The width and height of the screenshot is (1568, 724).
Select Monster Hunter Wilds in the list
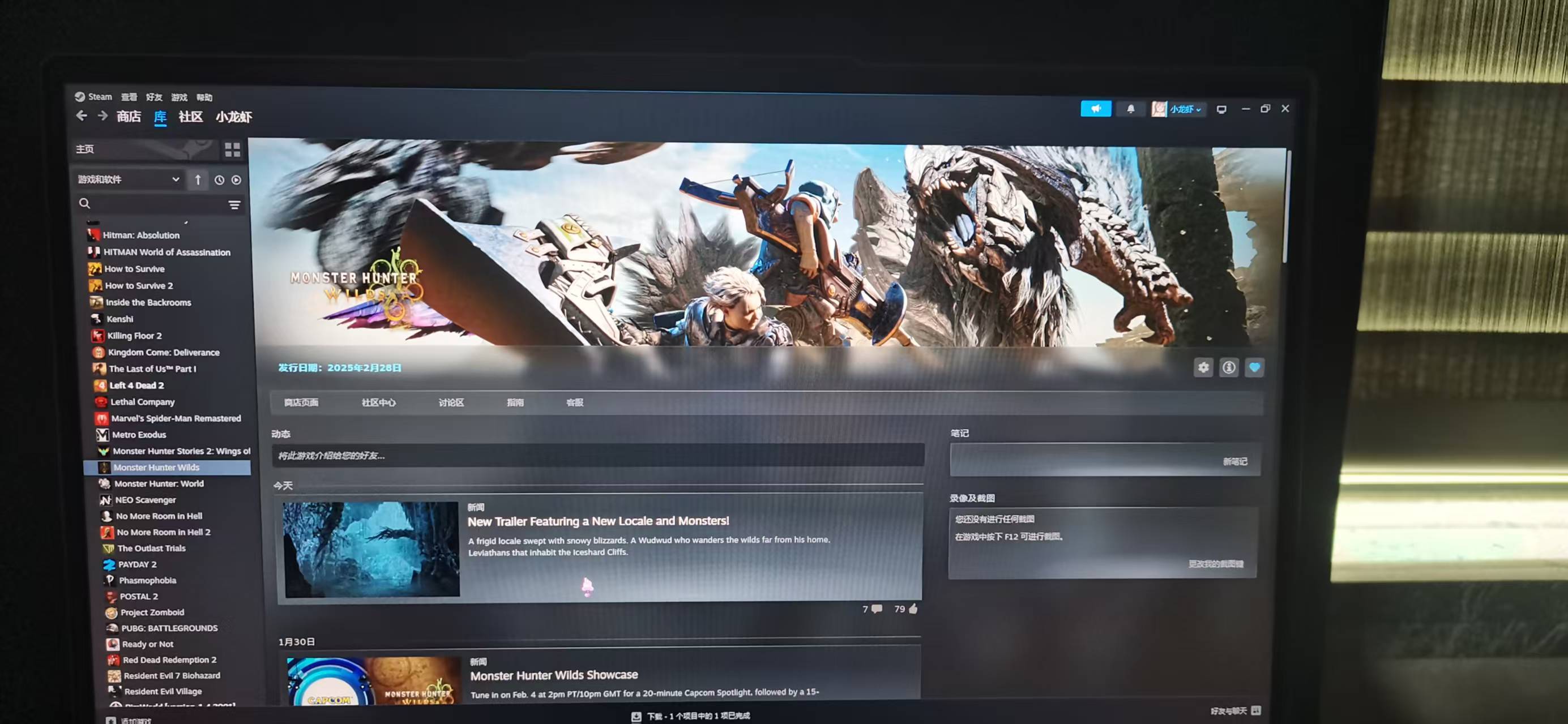click(x=167, y=467)
